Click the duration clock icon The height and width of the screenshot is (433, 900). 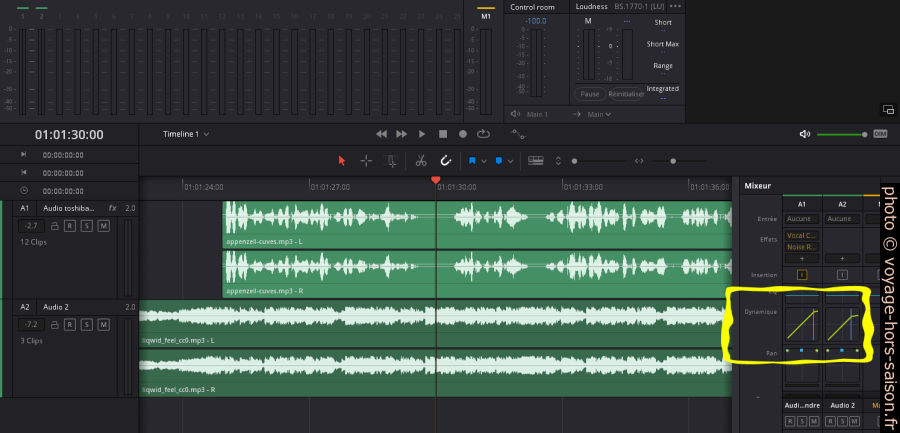coord(24,190)
